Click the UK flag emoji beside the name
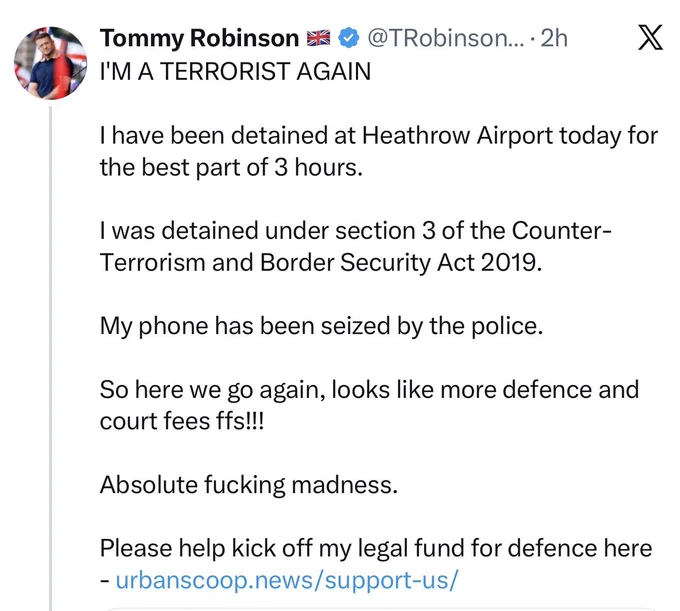The height and width of the screenshot is (611, 680). point(318,38)
